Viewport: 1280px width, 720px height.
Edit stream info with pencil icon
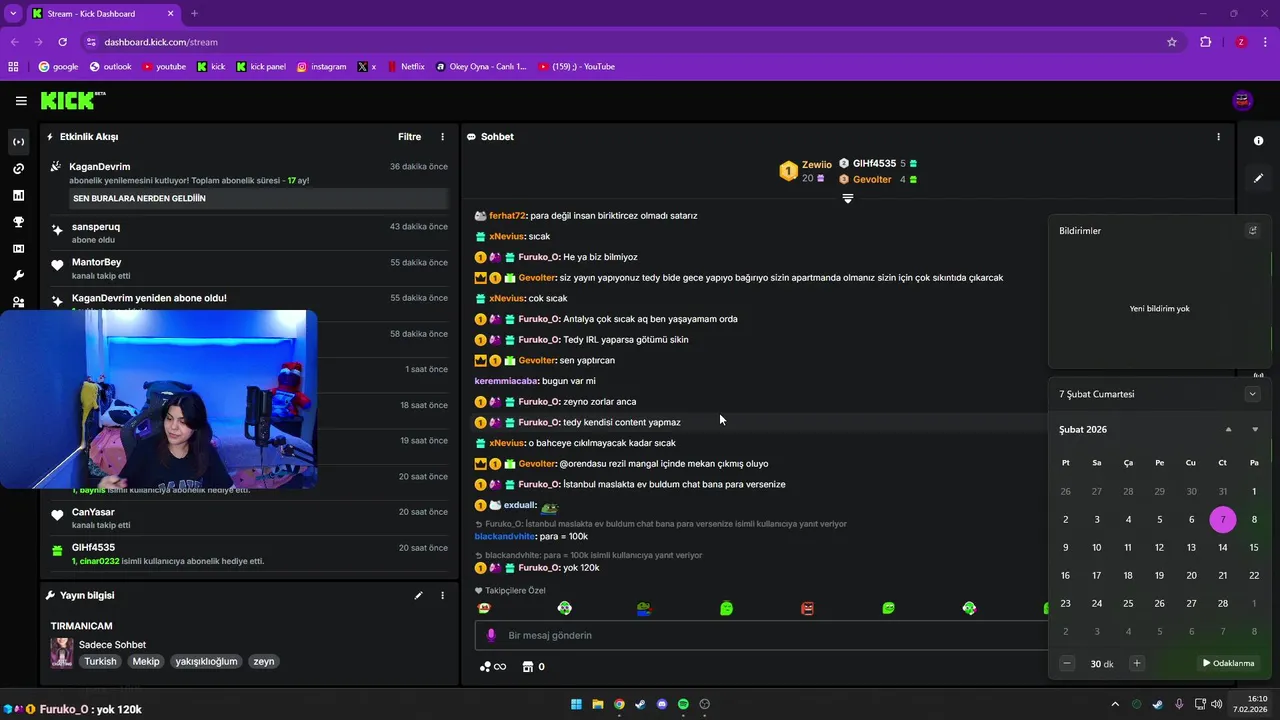click(419, 595)
